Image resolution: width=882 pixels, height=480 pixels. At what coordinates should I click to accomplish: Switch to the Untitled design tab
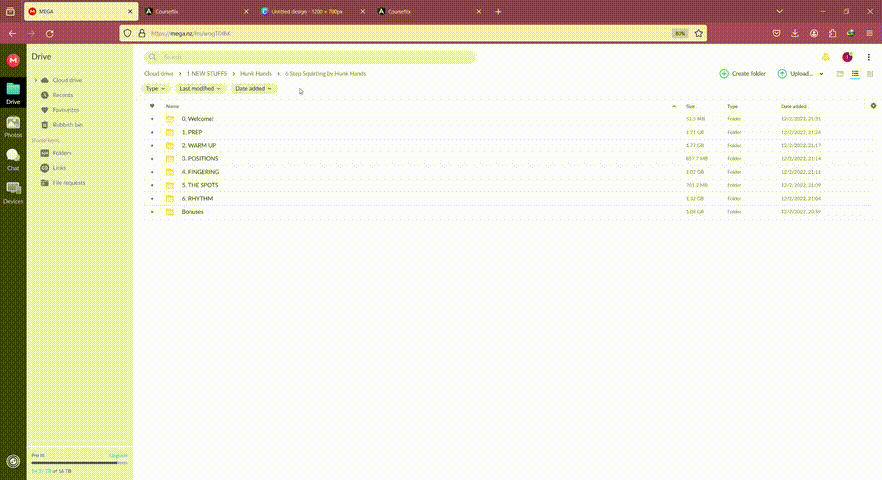(x=313, y=11)
